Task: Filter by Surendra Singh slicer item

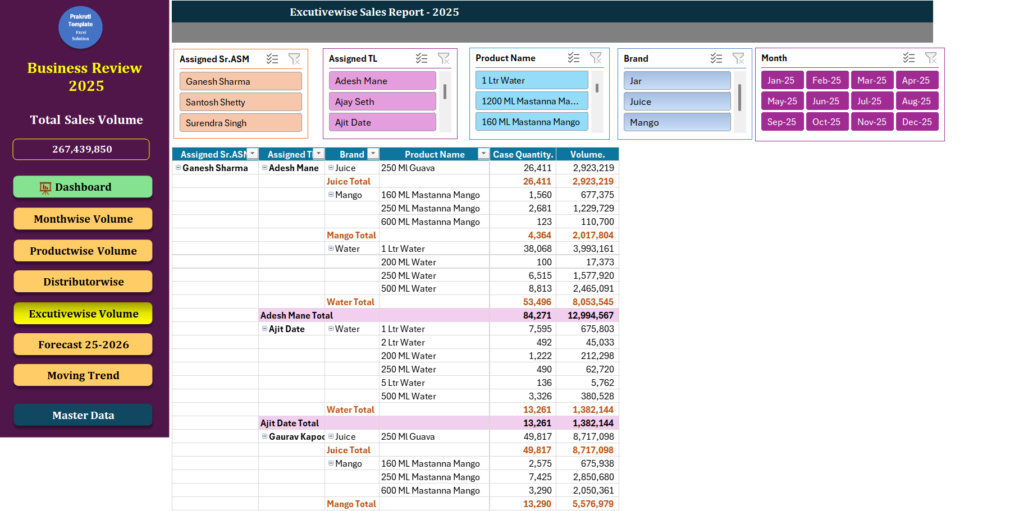Action: [240, 123]
